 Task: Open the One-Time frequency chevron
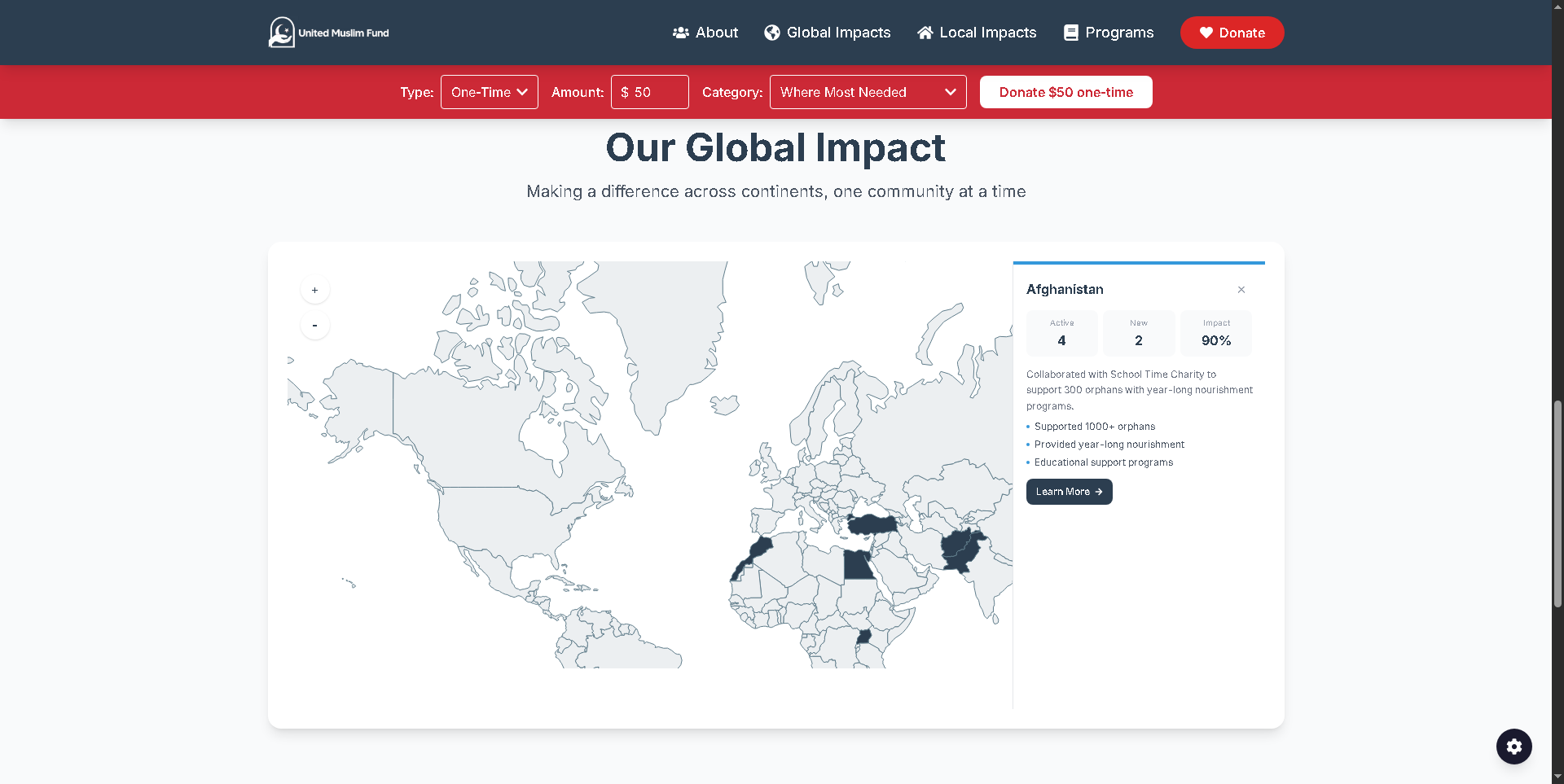525,92
